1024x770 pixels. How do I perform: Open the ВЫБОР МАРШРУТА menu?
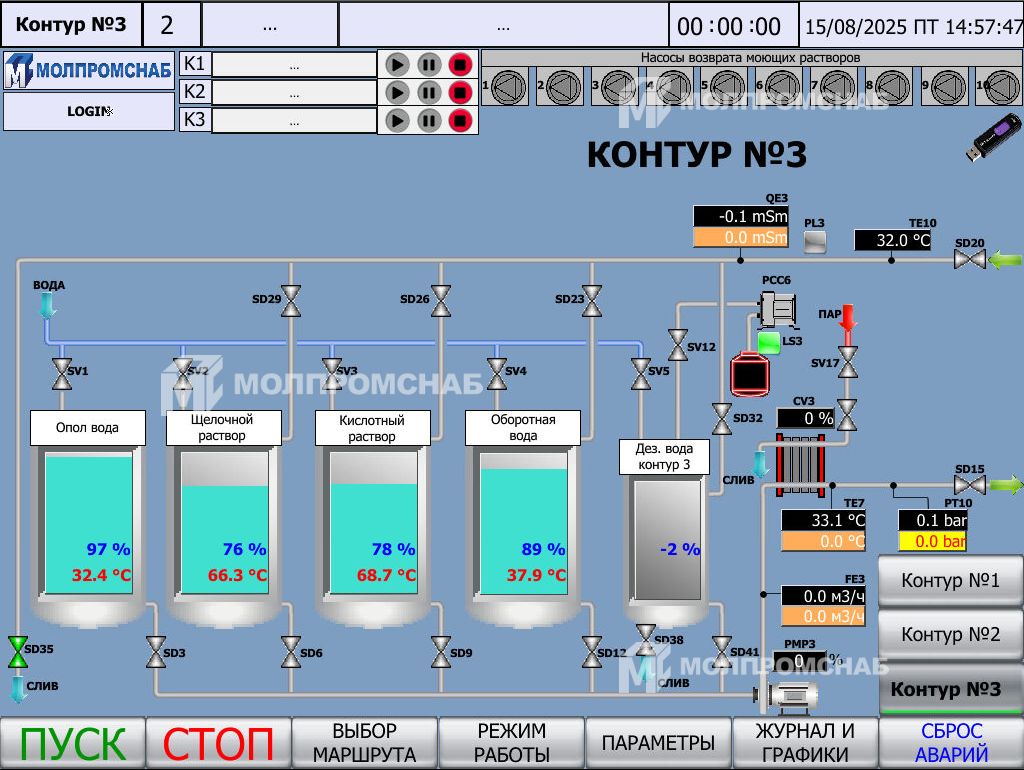coord(365,743)
